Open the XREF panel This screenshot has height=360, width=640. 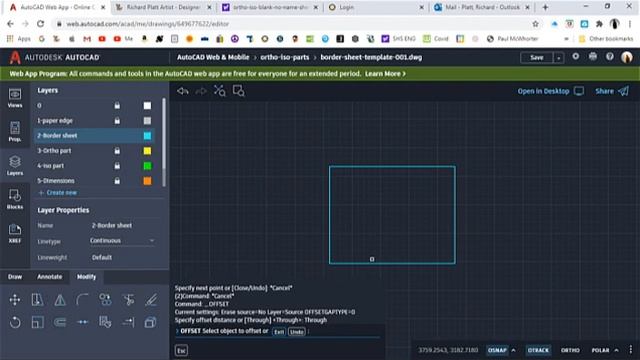pyautogui.click(x=15, y=233)
